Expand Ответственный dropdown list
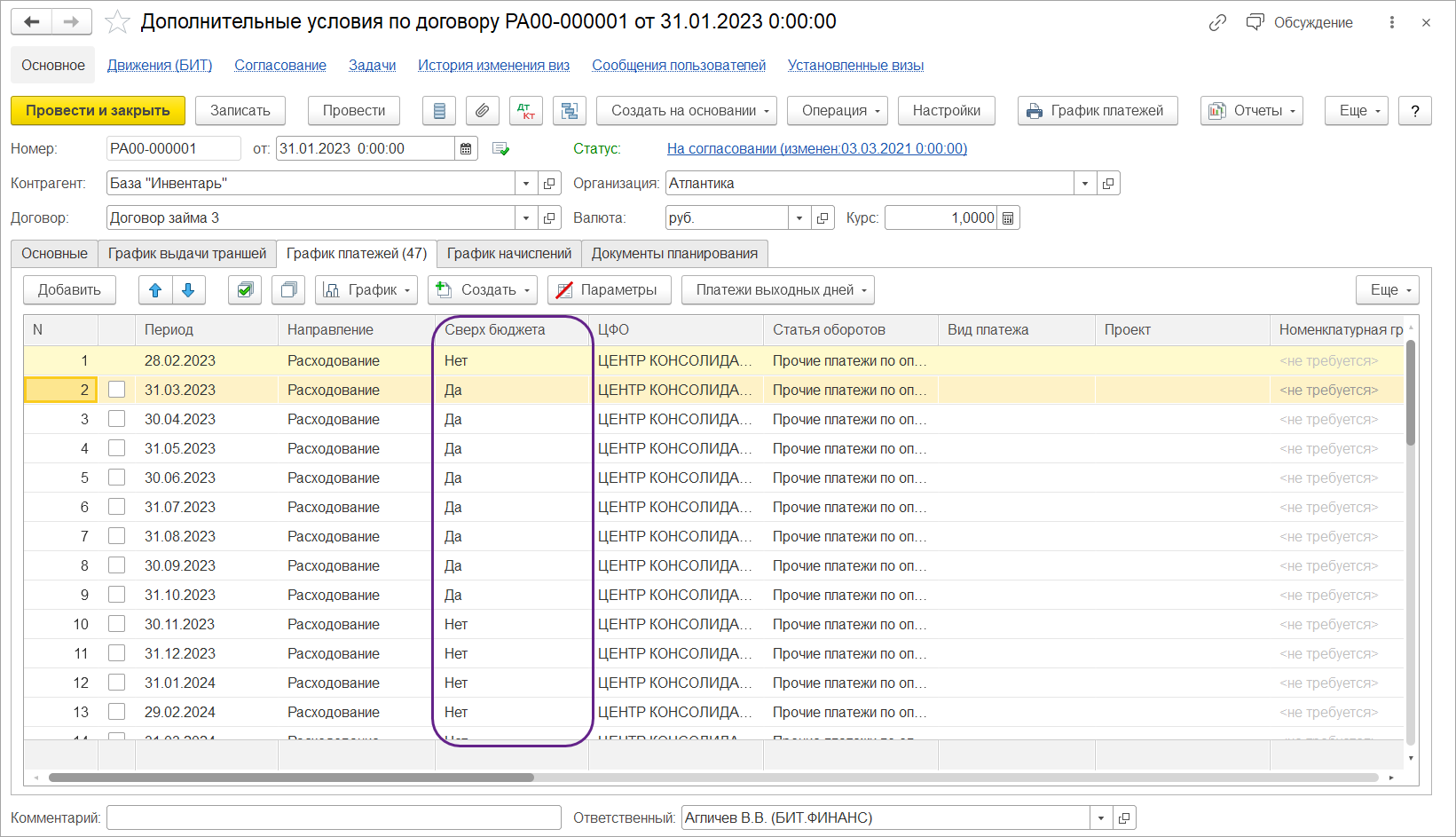1456x837 pixels. [1101, 818]
